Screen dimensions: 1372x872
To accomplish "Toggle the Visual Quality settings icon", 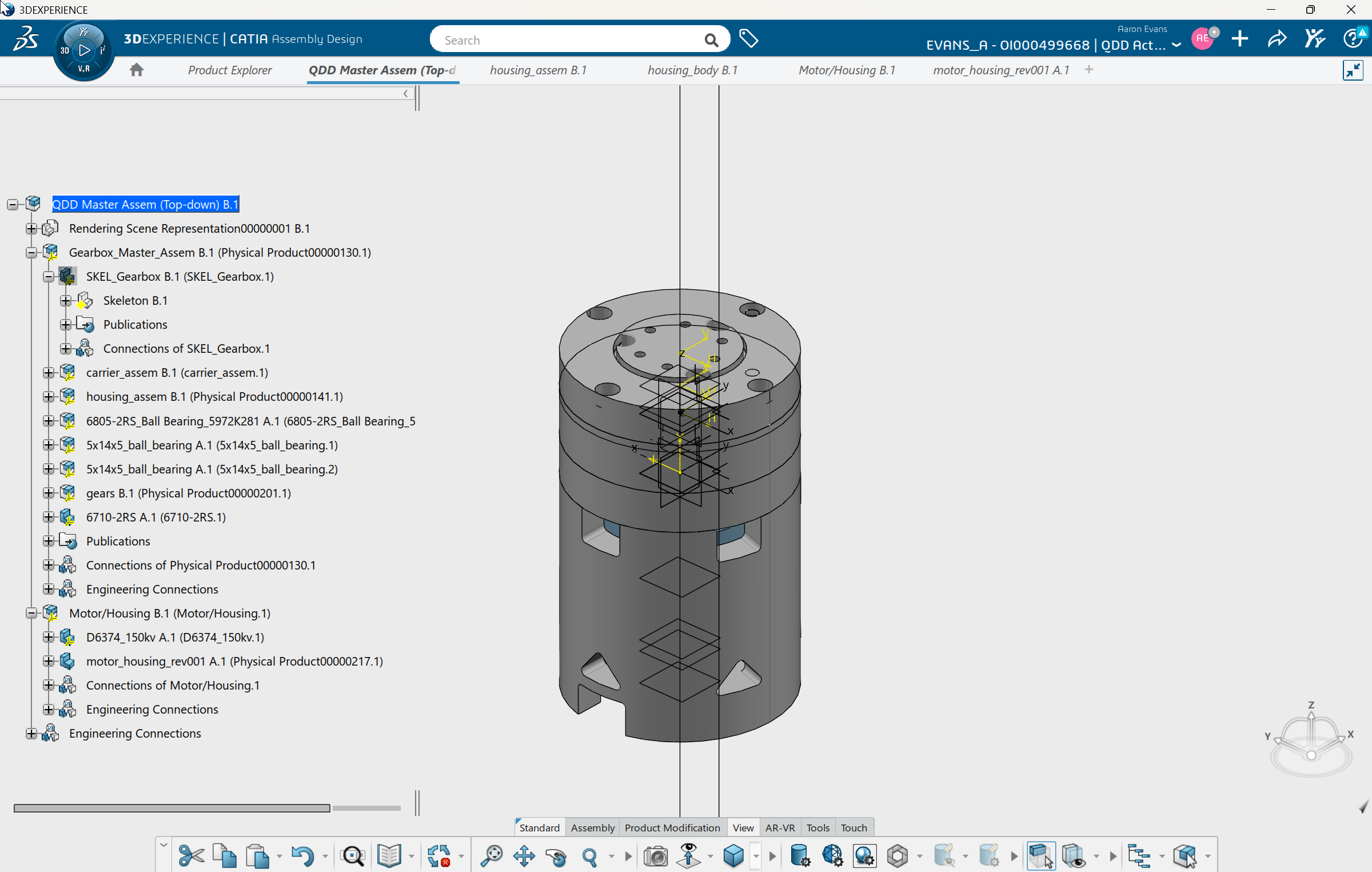I will [x=864, y=855].
